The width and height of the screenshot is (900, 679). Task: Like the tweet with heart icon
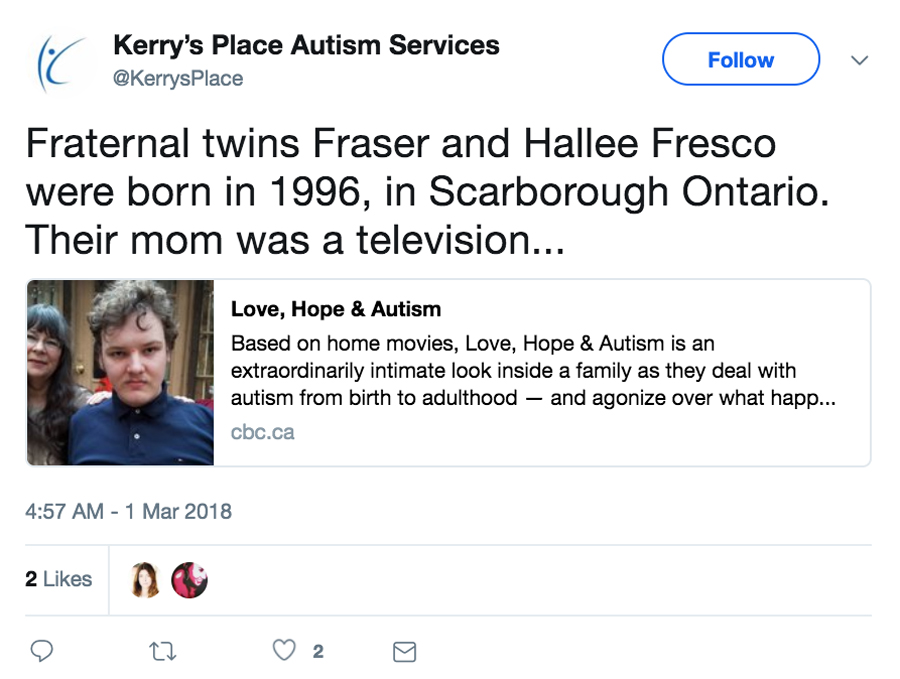click(285, 651)
